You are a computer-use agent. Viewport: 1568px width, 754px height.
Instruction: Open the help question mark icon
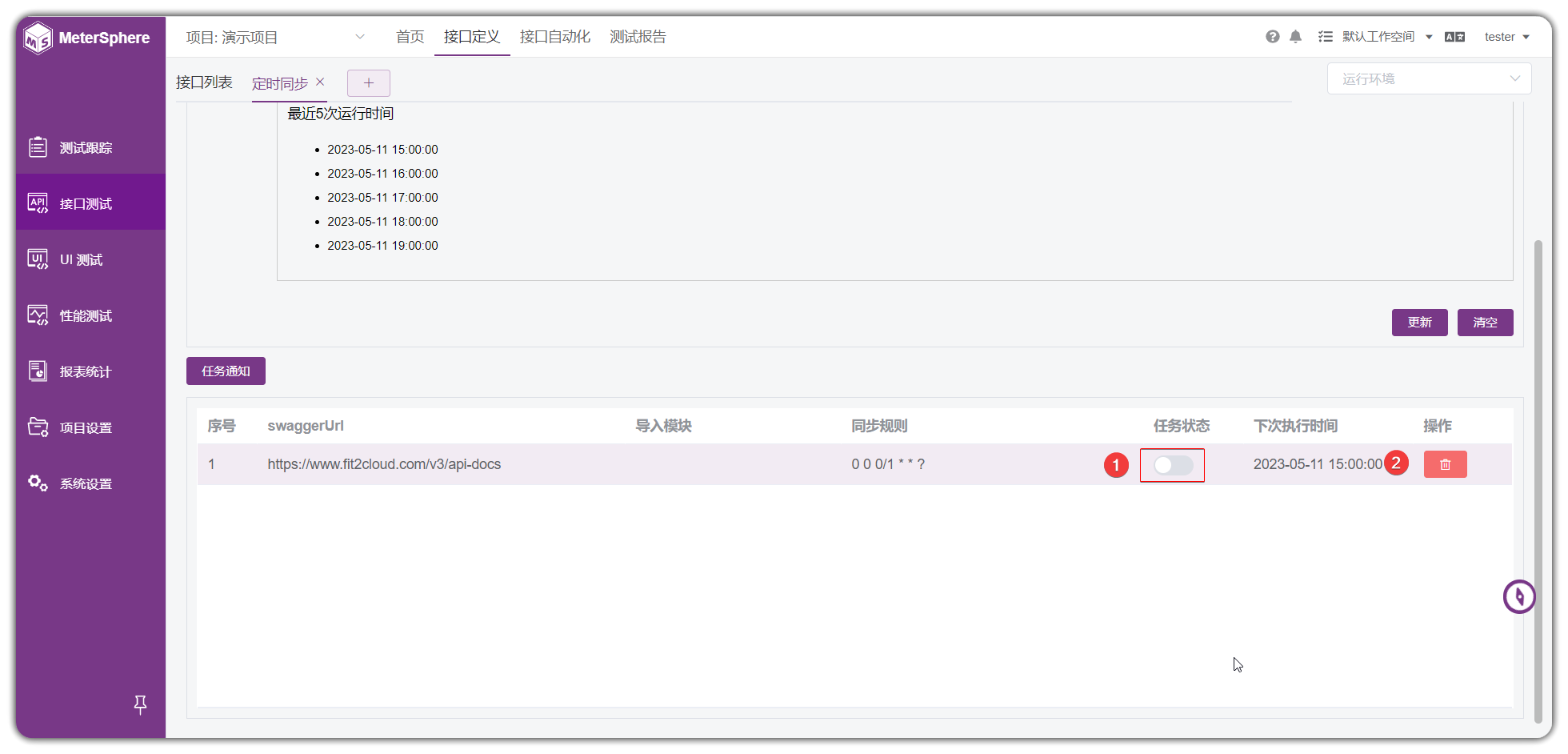tap(1272, 37)
